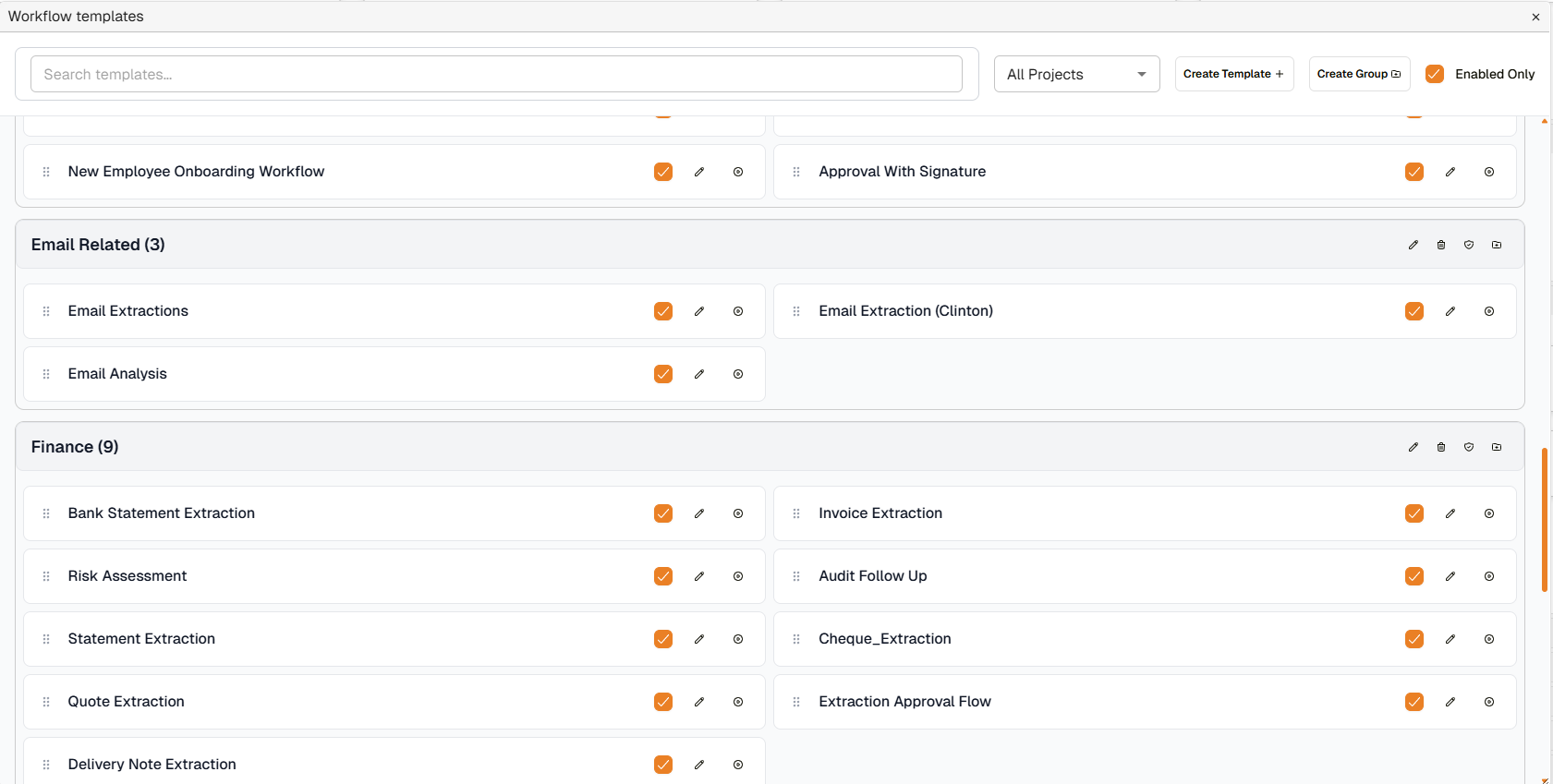Disable Quote Extraction template checkbox
1553x784 pixels.
[663, 702]
